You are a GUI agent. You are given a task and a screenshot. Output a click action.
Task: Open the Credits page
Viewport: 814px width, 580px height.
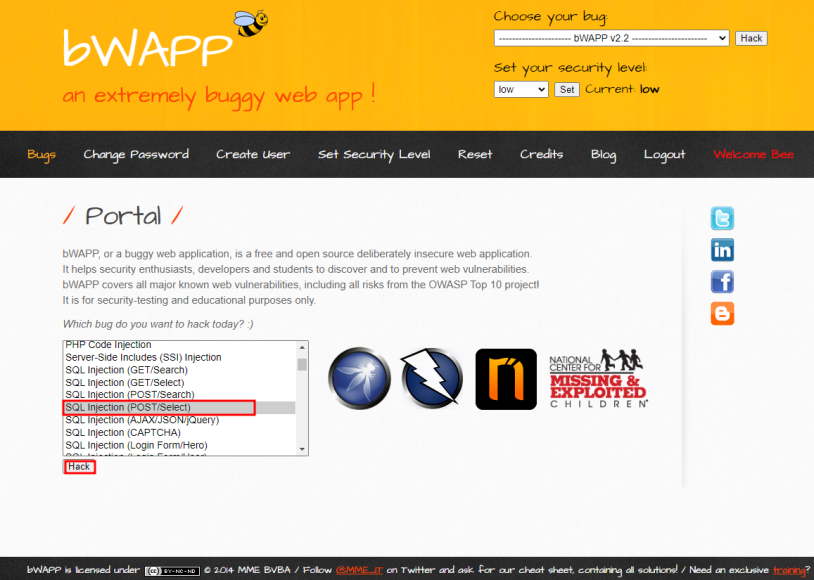coord(541,154)
